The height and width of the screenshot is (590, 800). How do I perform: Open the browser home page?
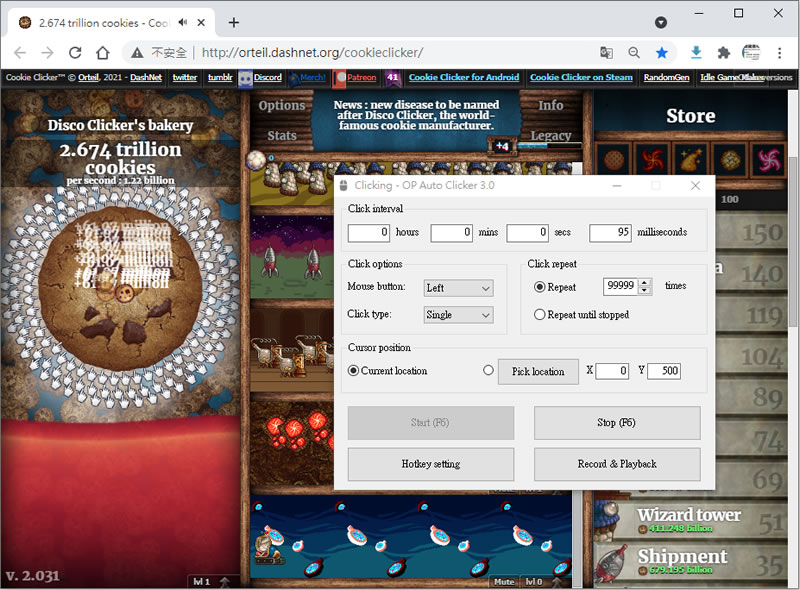click(x=103, y=53)
